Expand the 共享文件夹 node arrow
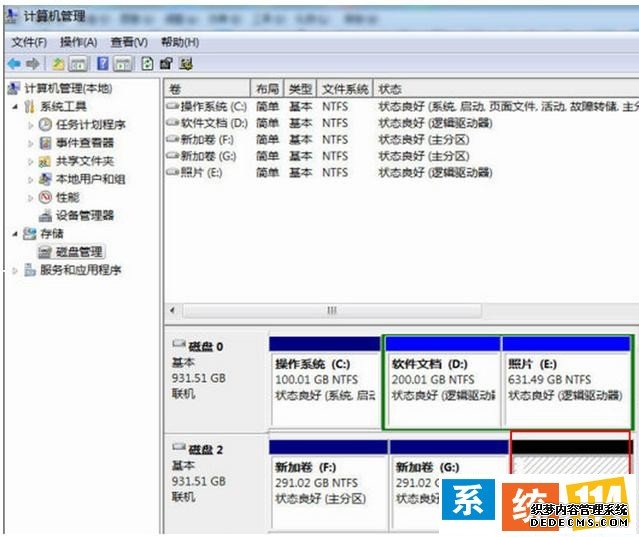 pyautogui.click(x=31, y=161)
